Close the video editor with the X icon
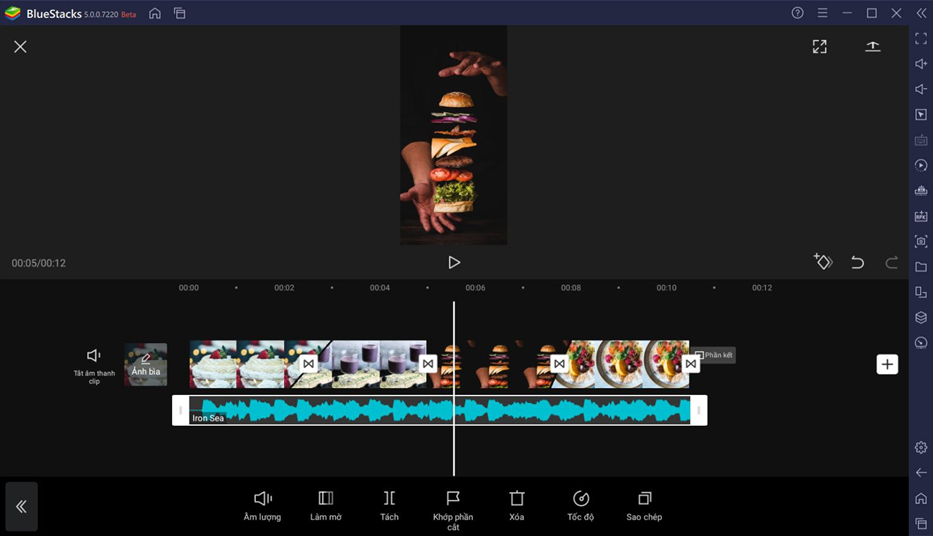Image resolution: width=933 pixels, height=536 pixels. [x=20, y=46]
